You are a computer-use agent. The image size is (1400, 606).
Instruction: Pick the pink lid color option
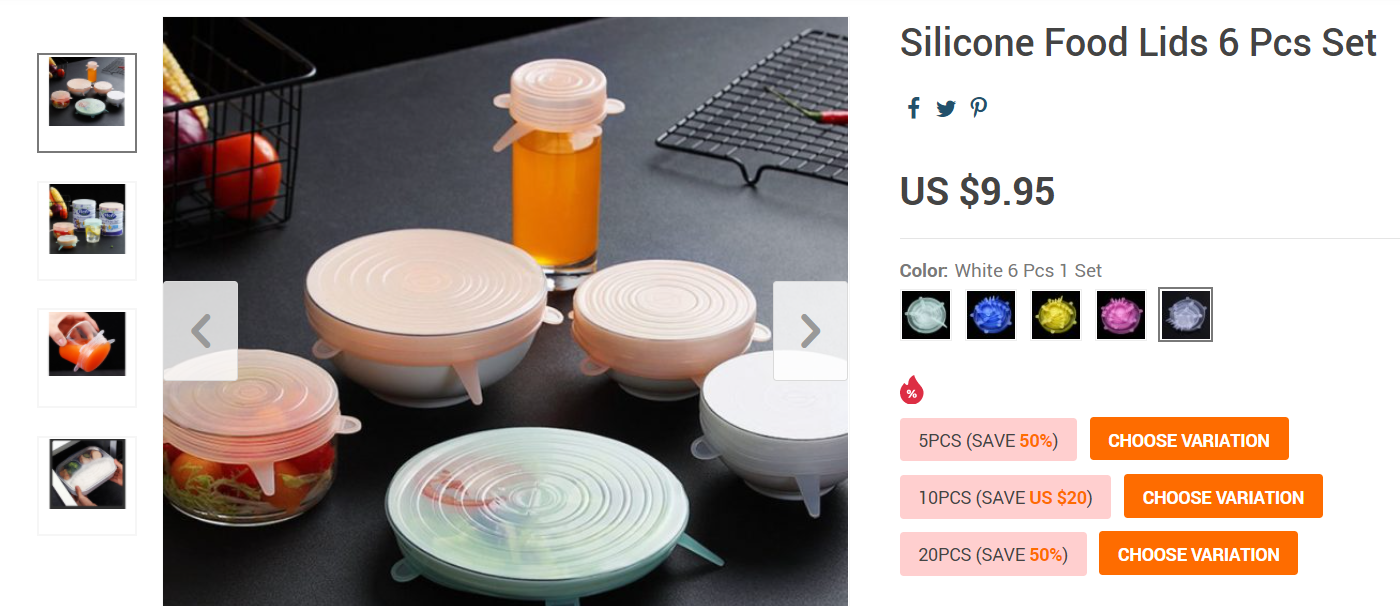click(1121, 315)
